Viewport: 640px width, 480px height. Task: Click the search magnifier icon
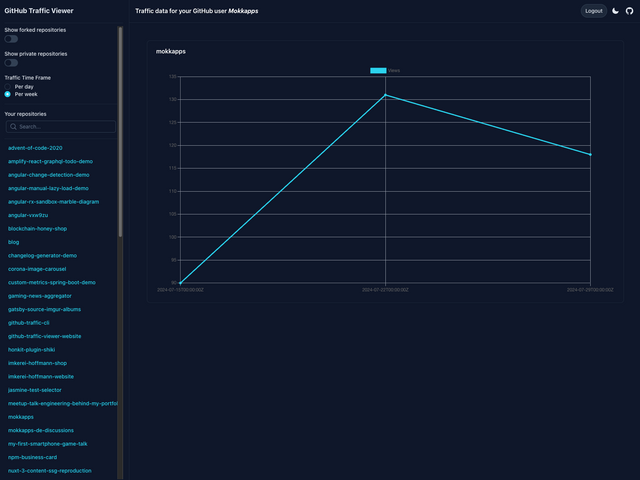coord(13,127)
